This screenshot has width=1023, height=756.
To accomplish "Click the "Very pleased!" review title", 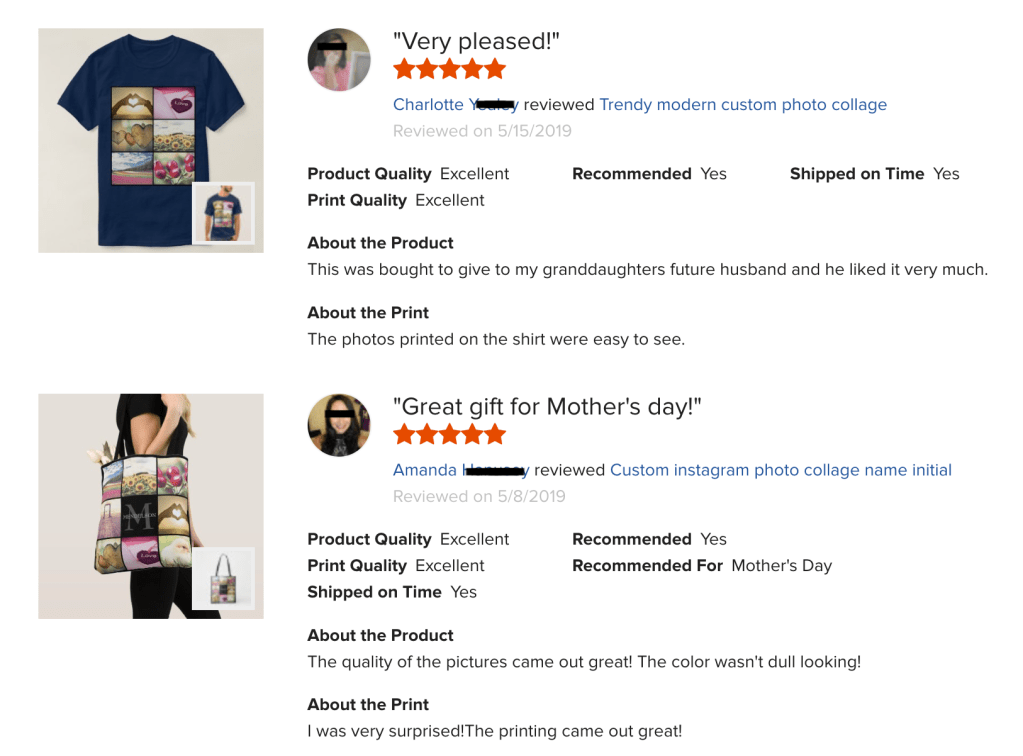I will 476,42.
